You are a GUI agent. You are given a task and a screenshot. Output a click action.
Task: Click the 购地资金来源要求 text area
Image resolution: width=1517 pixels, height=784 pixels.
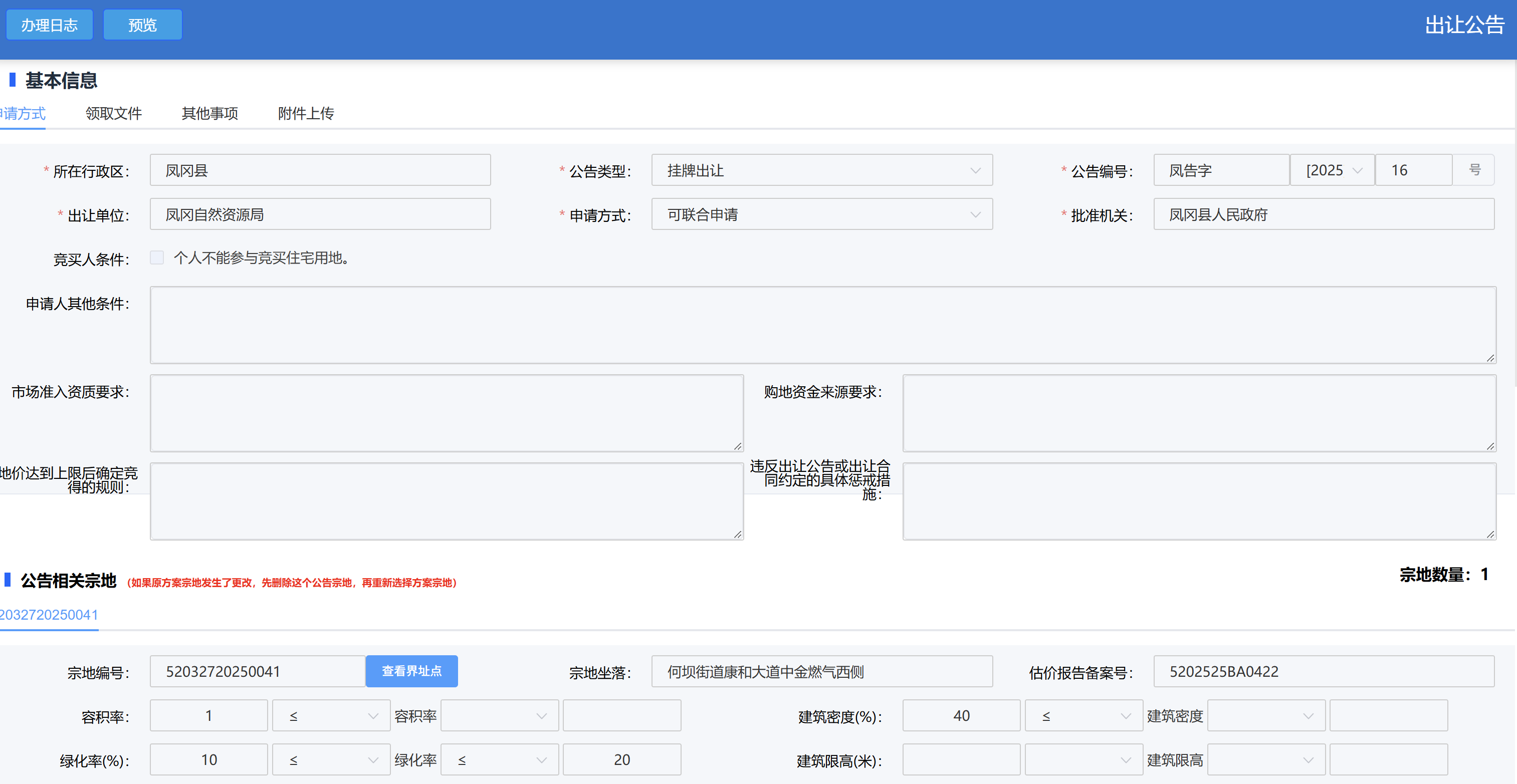click(x=1199, y=413)
